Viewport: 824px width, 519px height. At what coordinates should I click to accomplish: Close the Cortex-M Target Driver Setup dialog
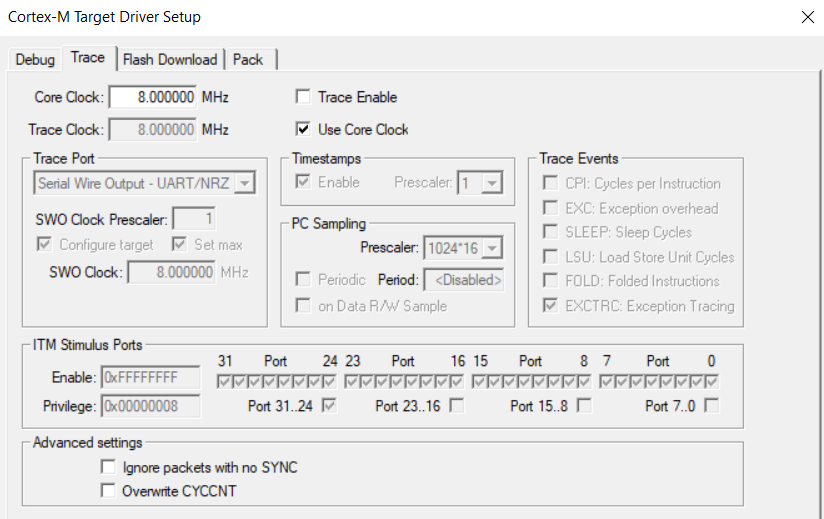(x=807, y=17)
